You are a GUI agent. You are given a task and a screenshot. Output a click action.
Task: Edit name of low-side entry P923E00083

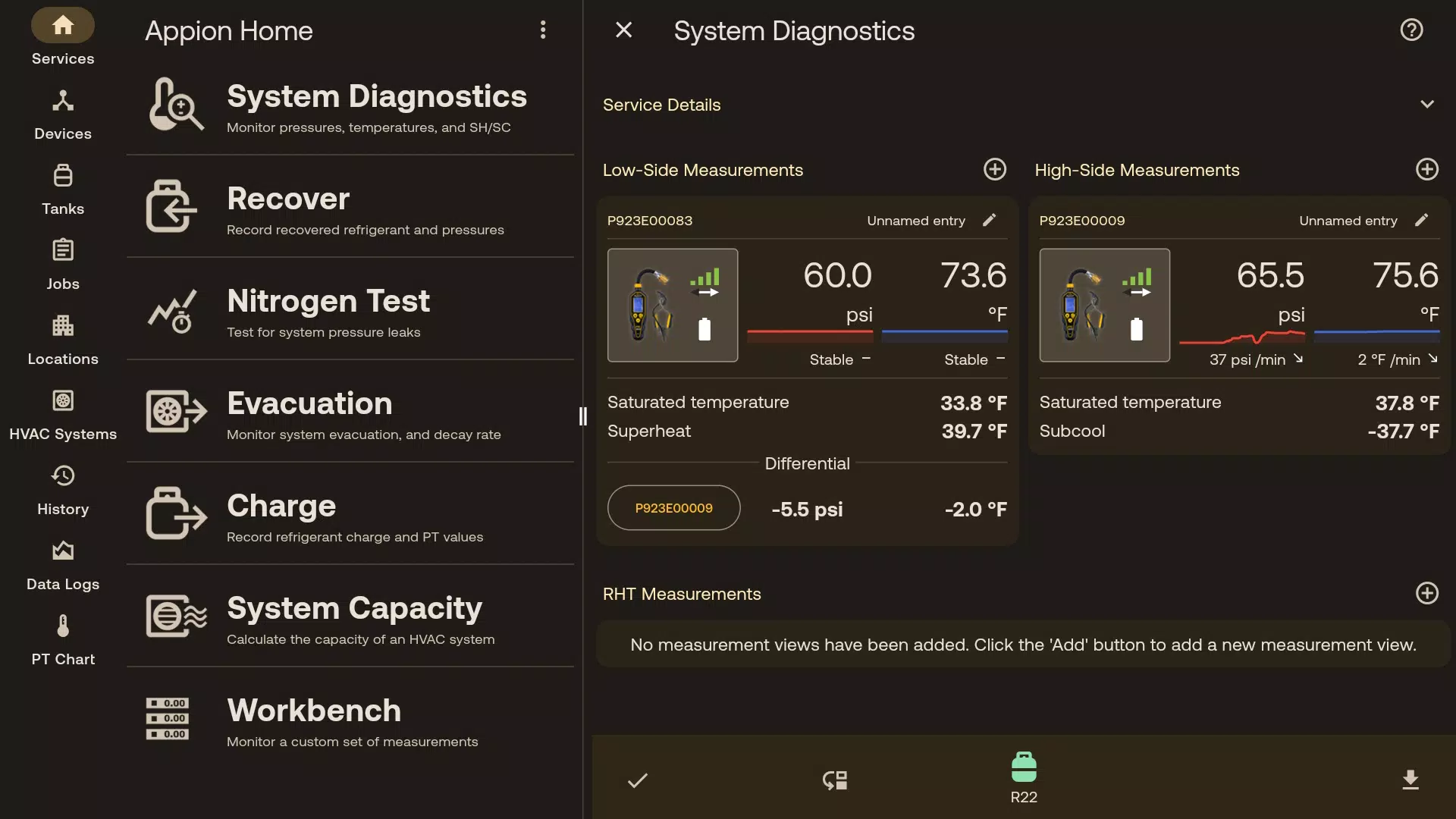990,220
